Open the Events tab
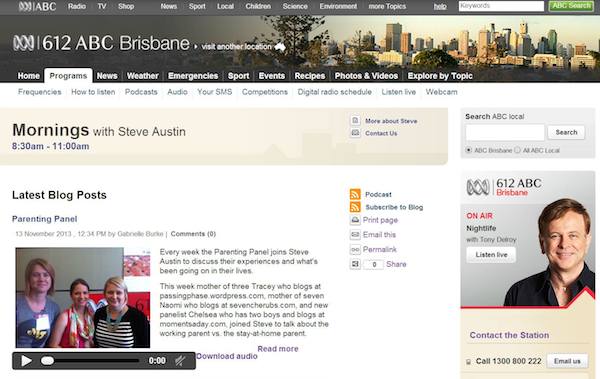Viewport: 600px width, 379px height. pyautogui.click(x=272, y=76)
